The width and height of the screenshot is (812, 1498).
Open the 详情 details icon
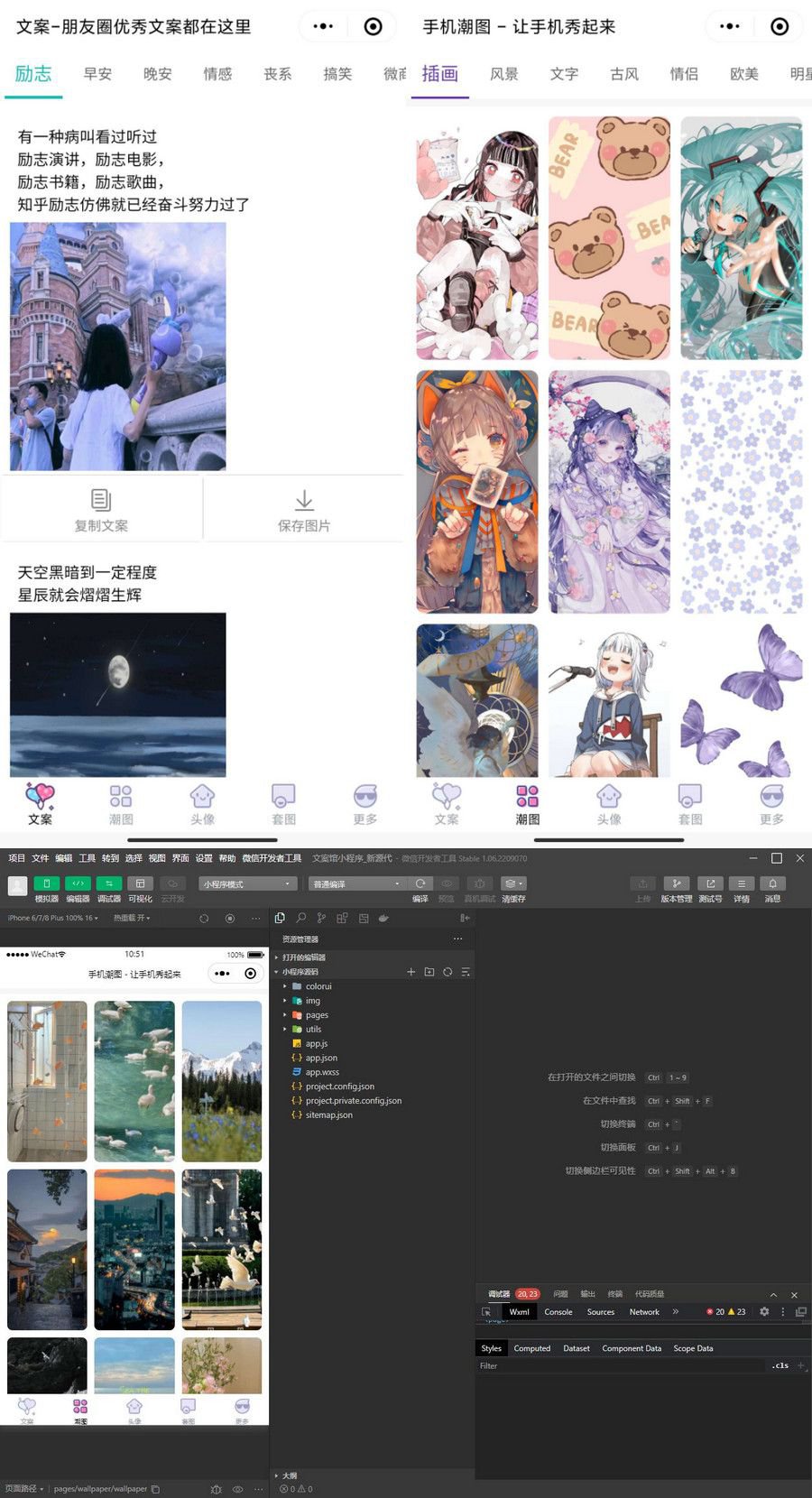coord(742,883)
